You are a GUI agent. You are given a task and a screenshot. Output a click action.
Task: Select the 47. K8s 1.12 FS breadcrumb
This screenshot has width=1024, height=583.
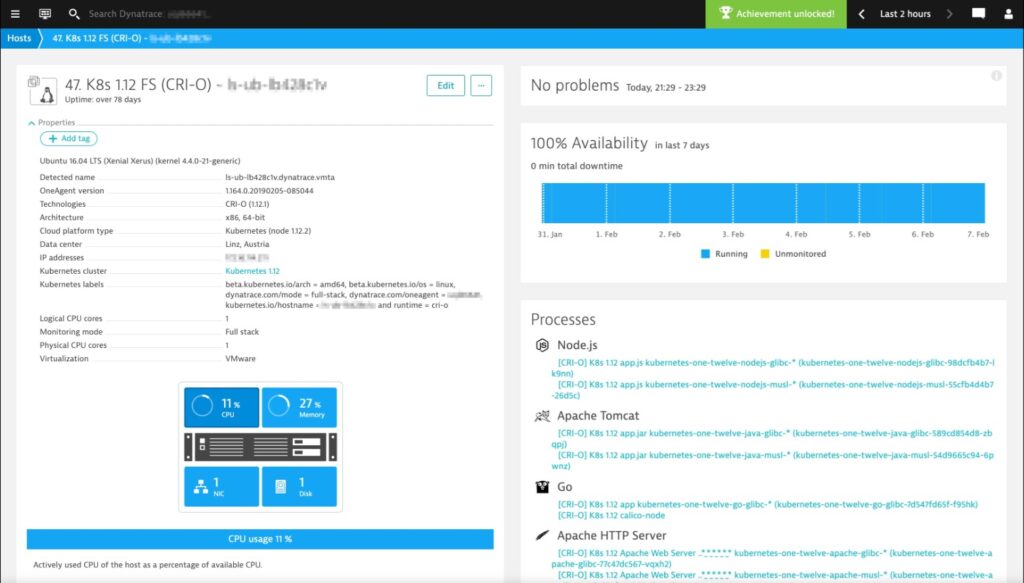click(x=131, y=38)
